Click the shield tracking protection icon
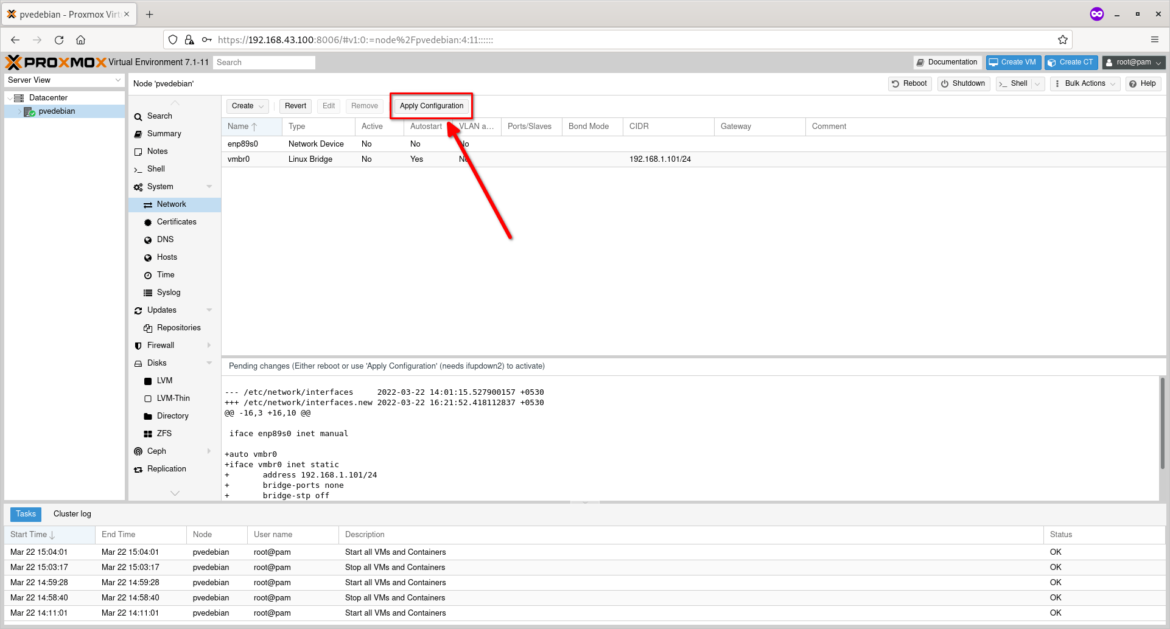 point(173,40)
